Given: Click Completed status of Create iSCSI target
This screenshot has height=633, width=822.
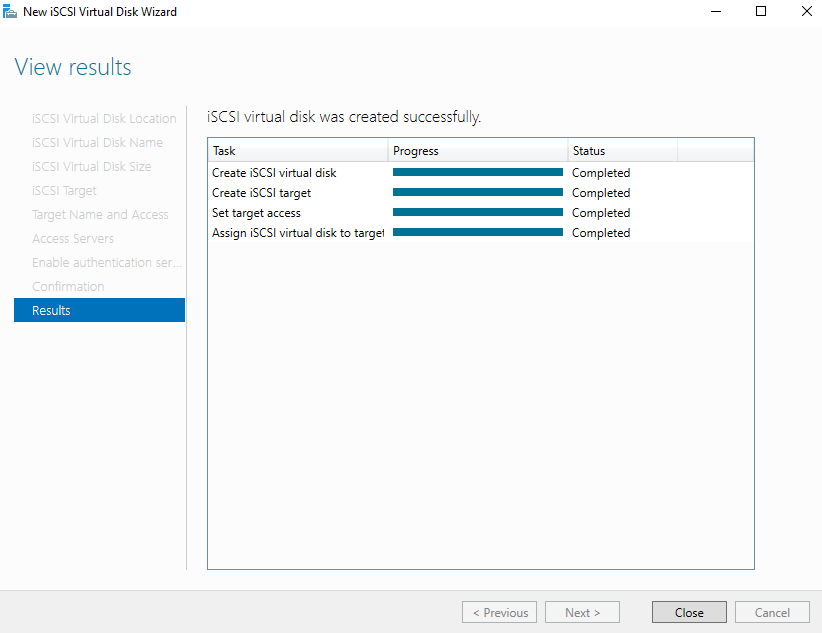Looking at the screenshot, I should pos(601,192).
